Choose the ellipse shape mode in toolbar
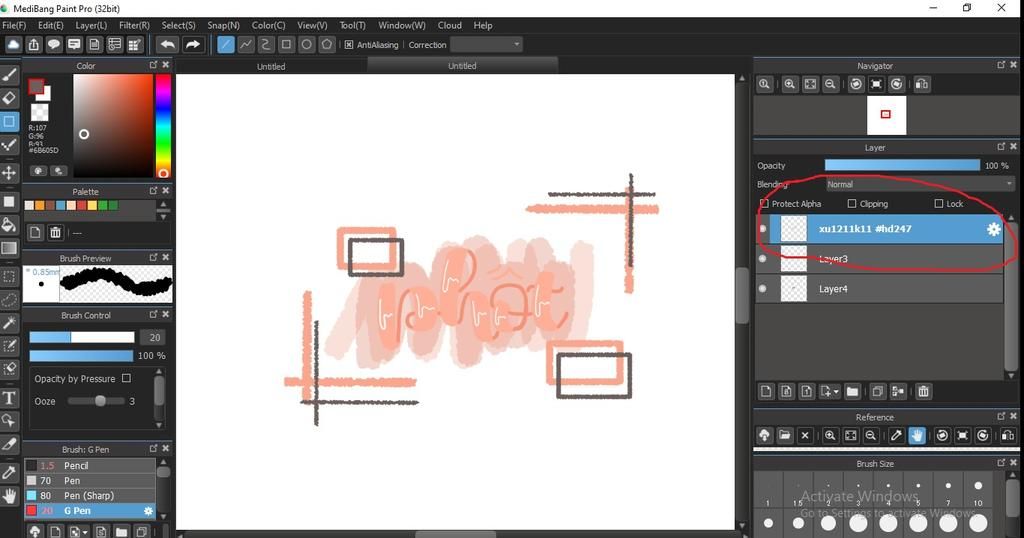The height and width of the screenshot is (538, 1024). coord(306,44)
